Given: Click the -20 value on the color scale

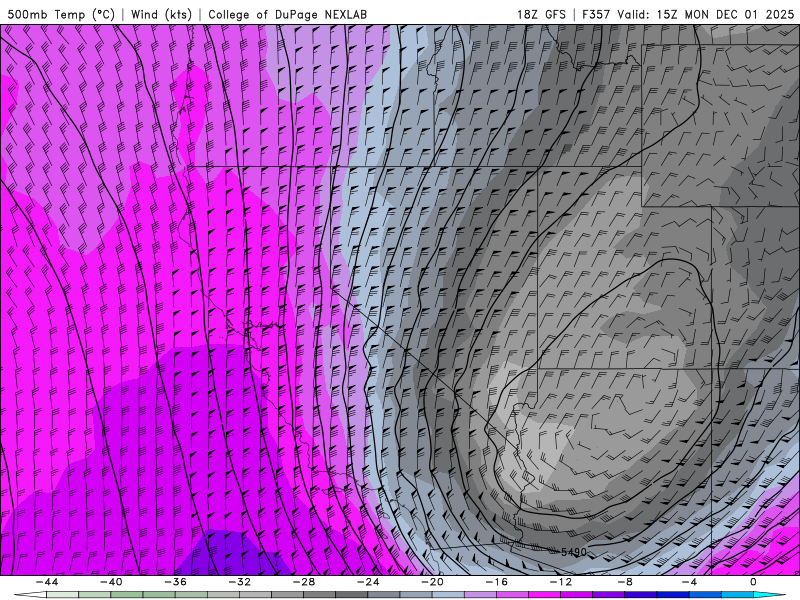Looking at the screenshot, I should 432,582.
